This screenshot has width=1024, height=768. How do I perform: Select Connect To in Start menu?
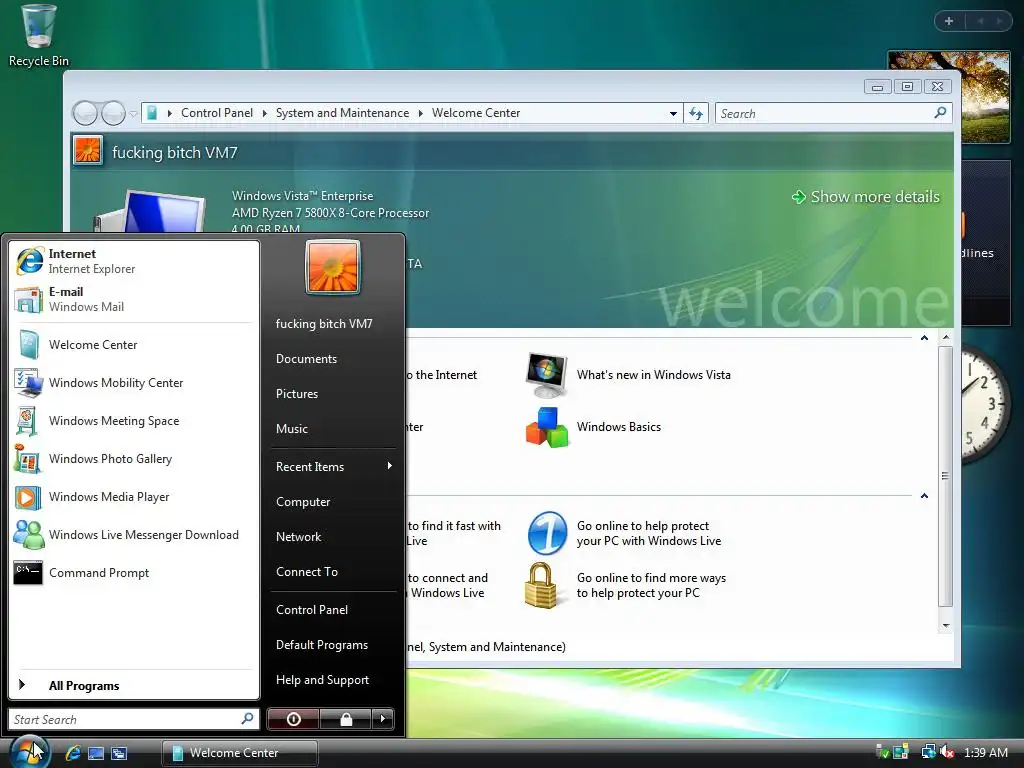[x=334, y=571]
